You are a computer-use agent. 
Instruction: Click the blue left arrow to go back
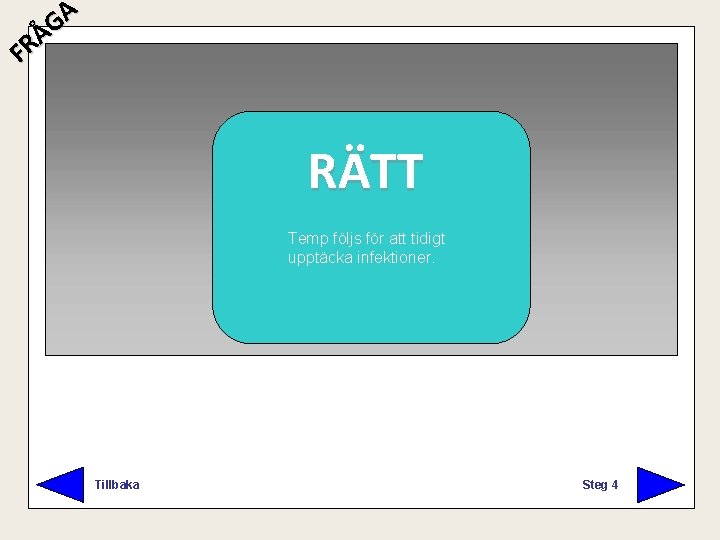click(61, 485)
